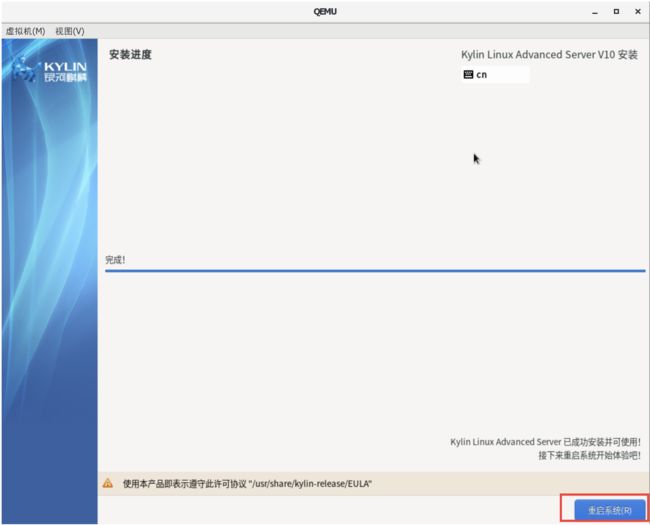The image size is (650, 525).
Task: Click the keyboard layout icon next to cn
Action: pyautogui.click(x=468, y=75)
